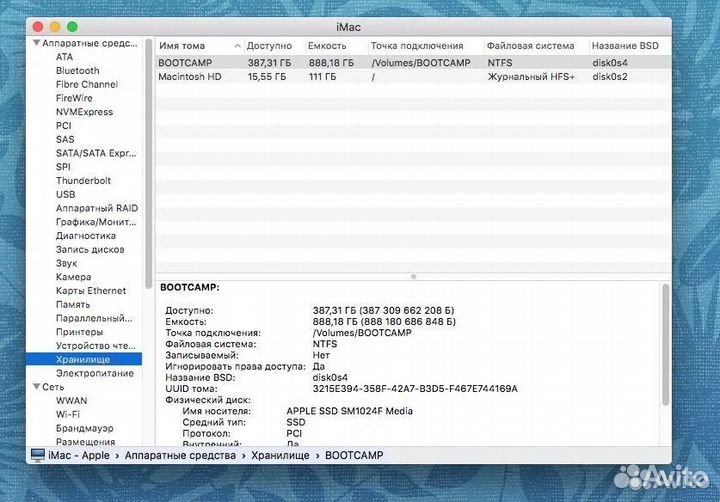Select WWAN under Сеть
This screenshot has height=502, width=720.
[71, 401]
